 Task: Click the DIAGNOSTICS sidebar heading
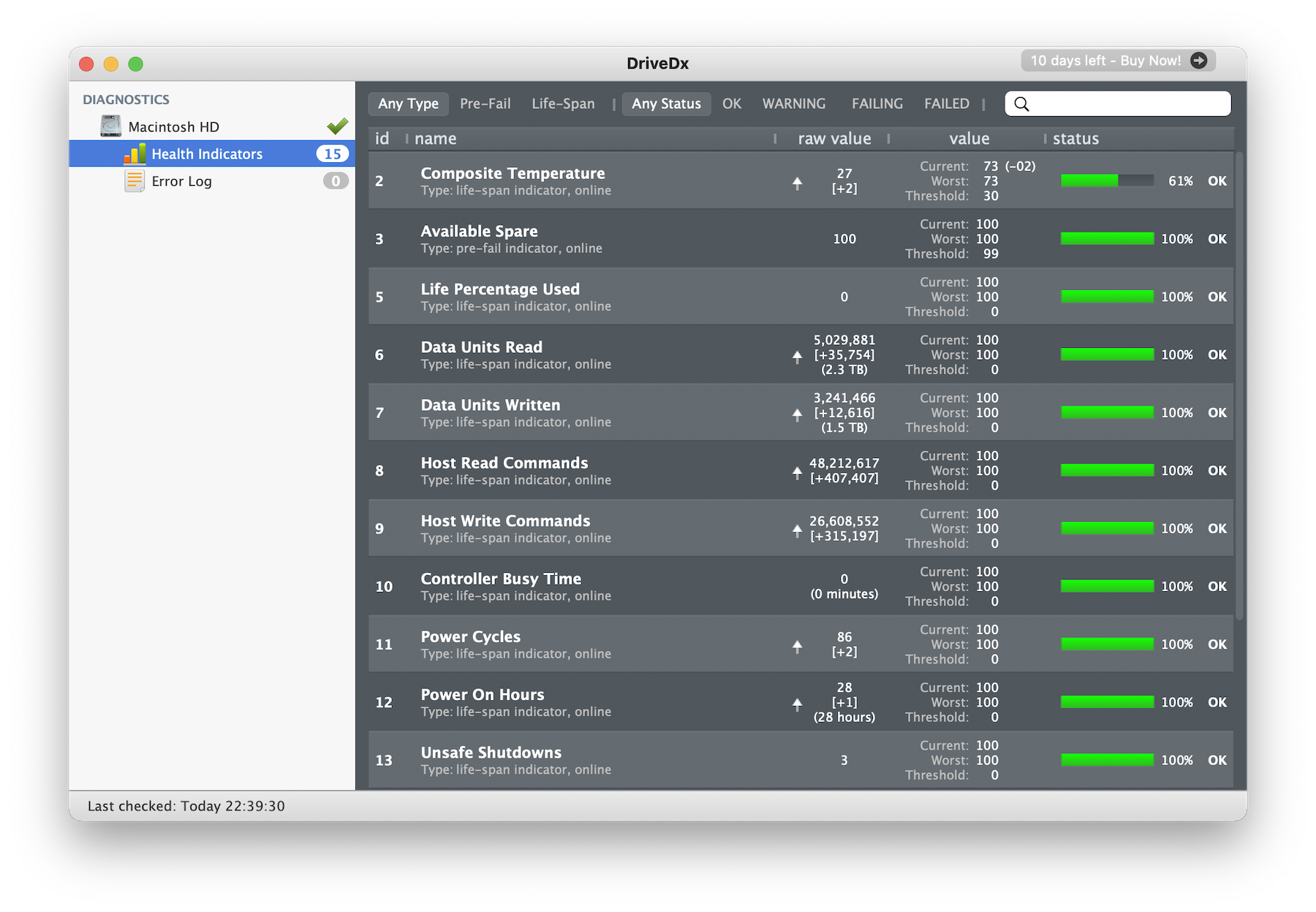[x=126, y=99]
